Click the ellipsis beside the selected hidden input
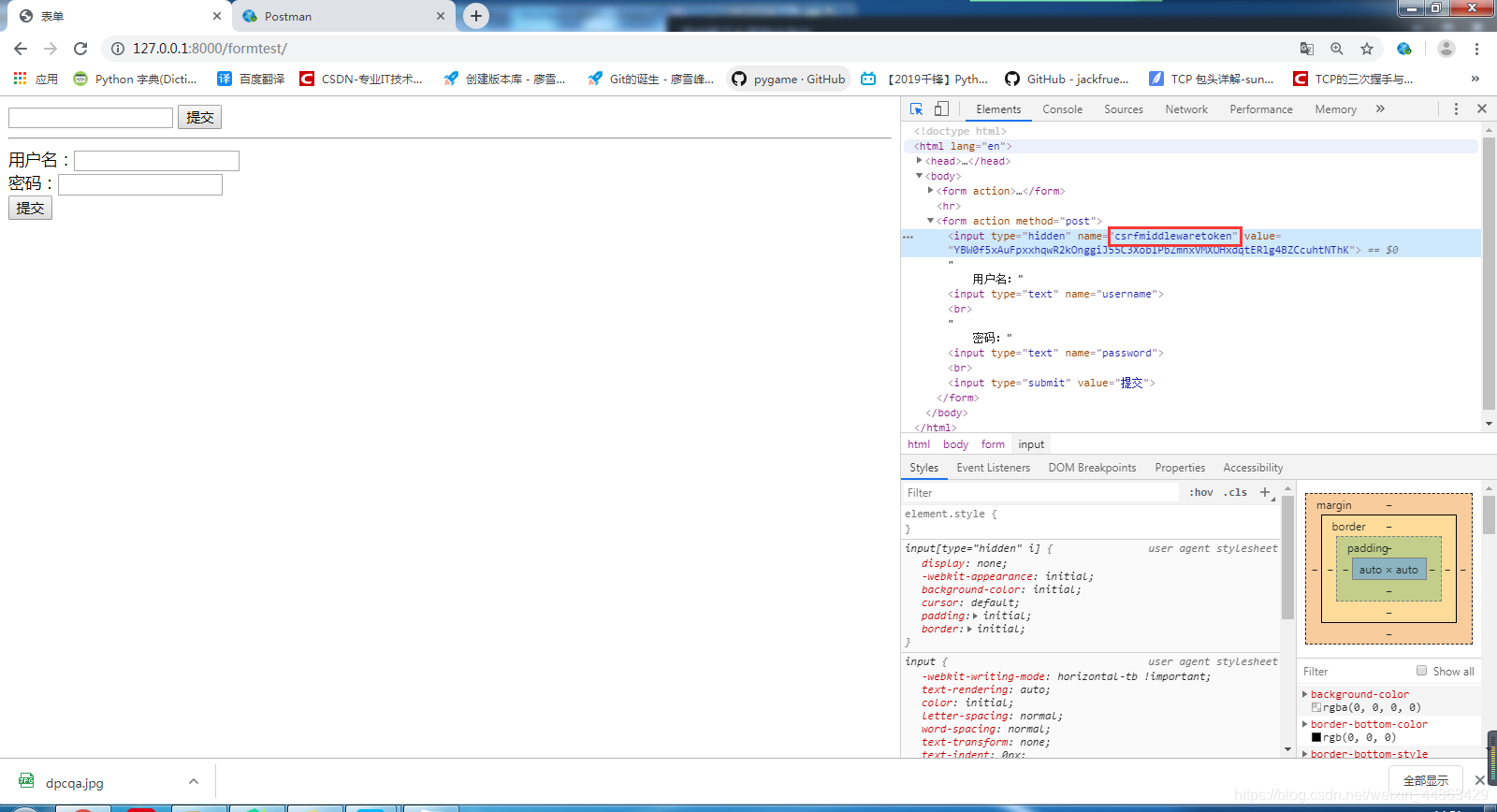The image size is (1497, 812). [908, 237]
